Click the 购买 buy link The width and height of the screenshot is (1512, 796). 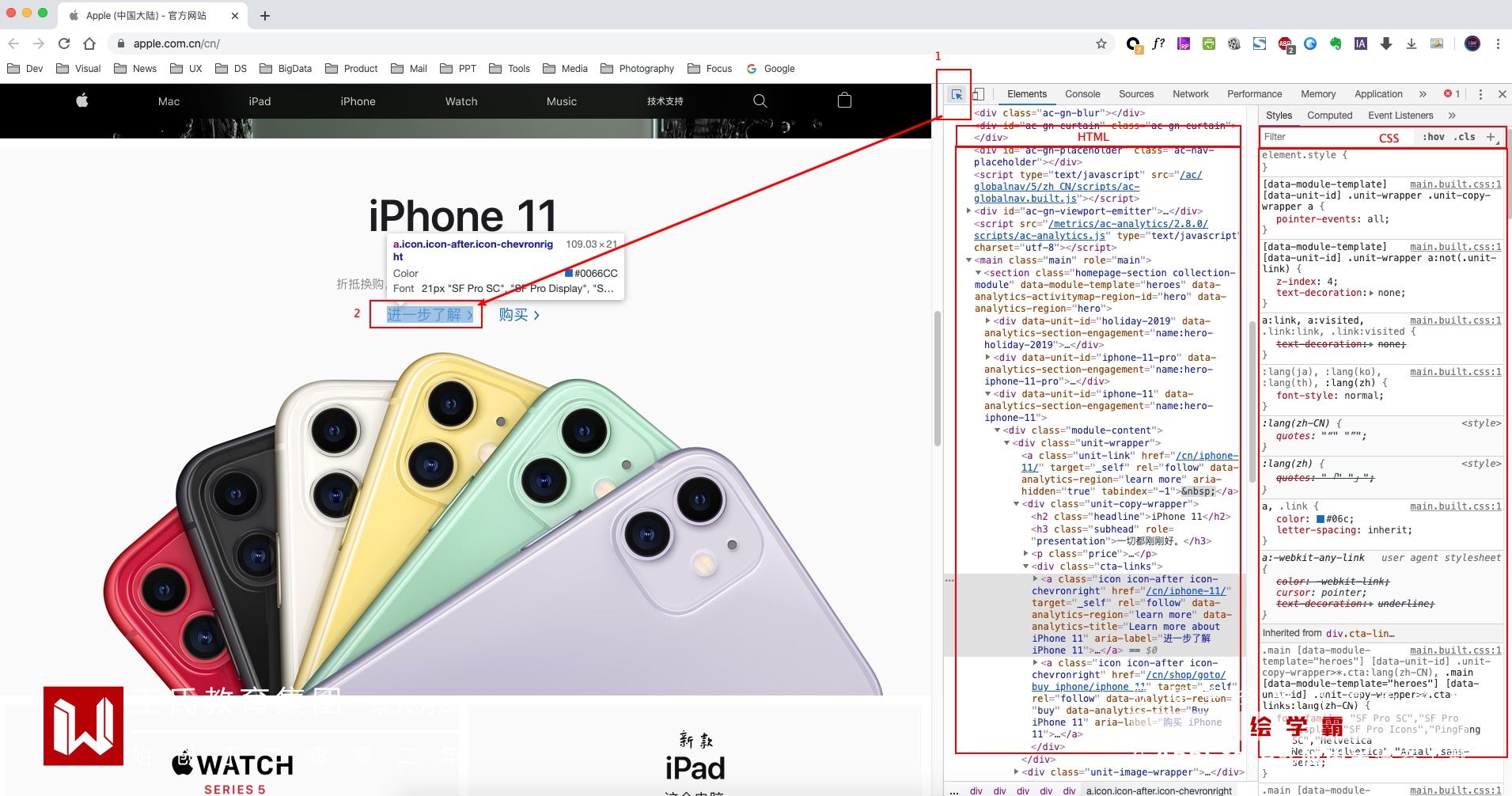coord(519,315)
